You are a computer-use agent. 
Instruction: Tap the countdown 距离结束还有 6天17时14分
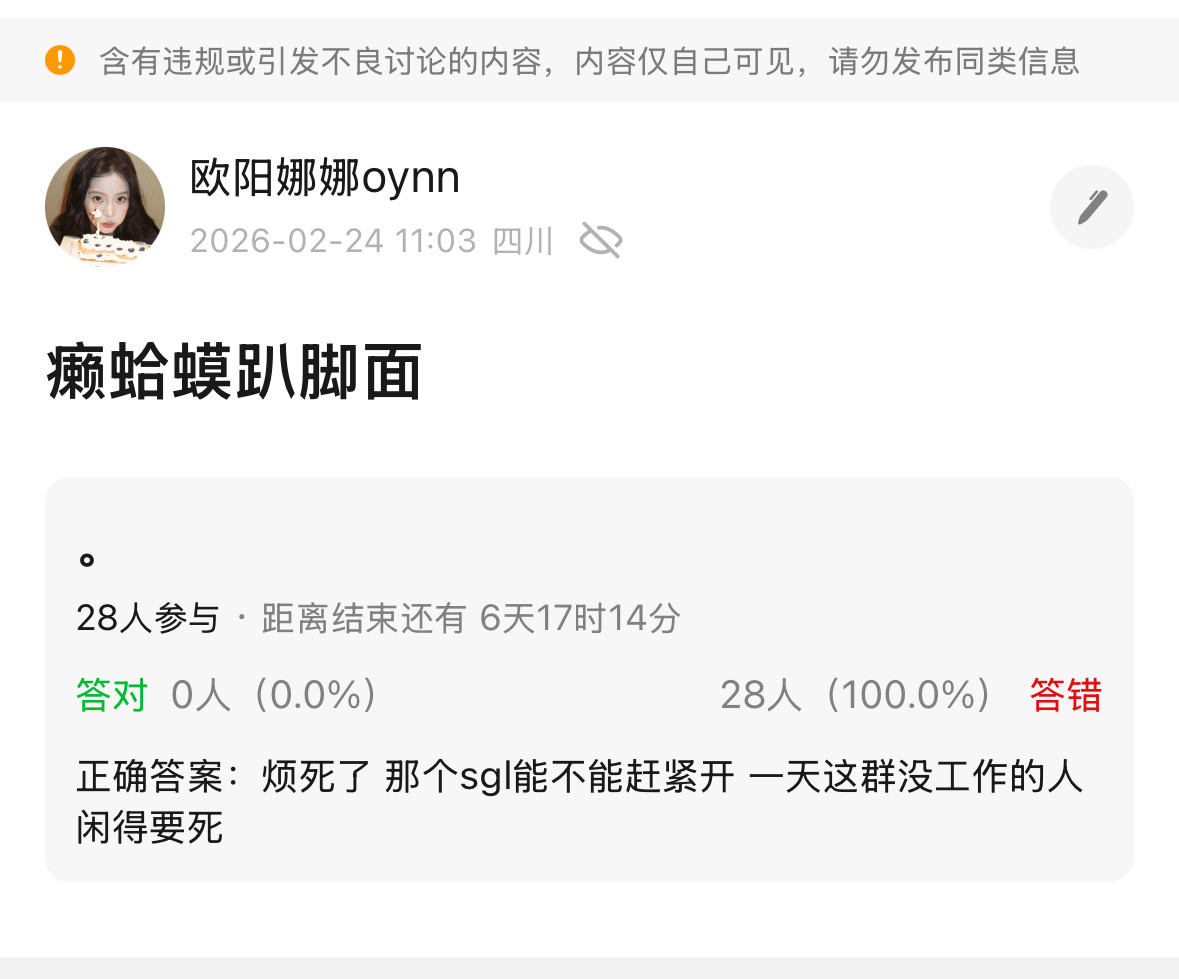point(471,618)
